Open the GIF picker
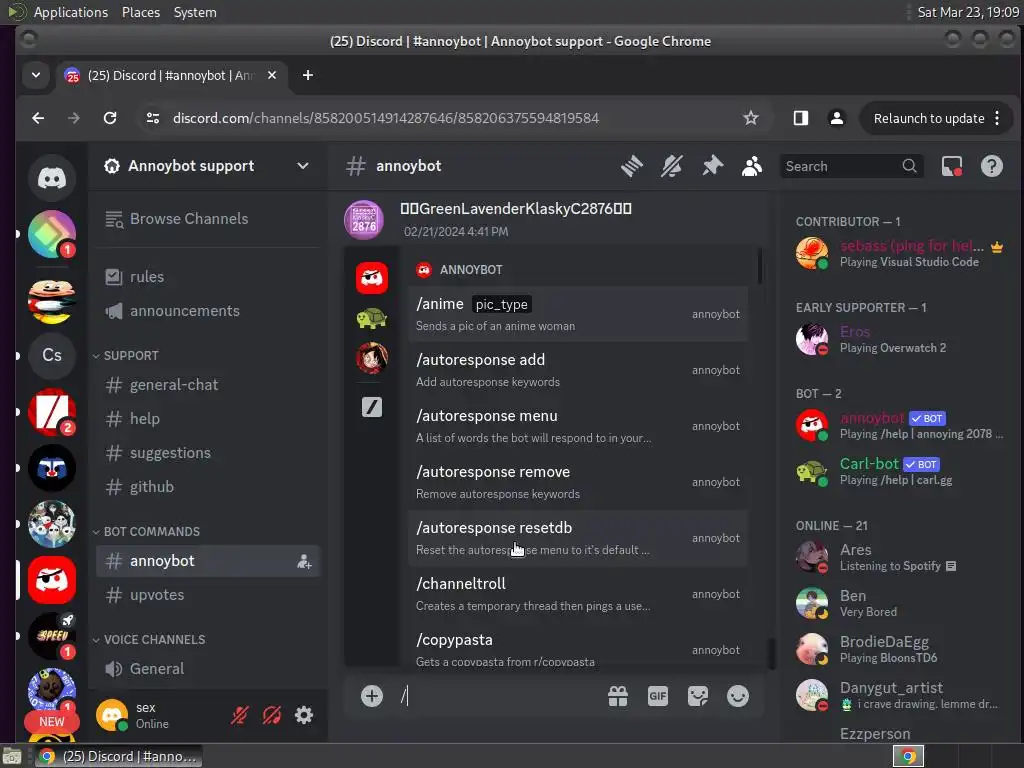 [x=658, y=697]
